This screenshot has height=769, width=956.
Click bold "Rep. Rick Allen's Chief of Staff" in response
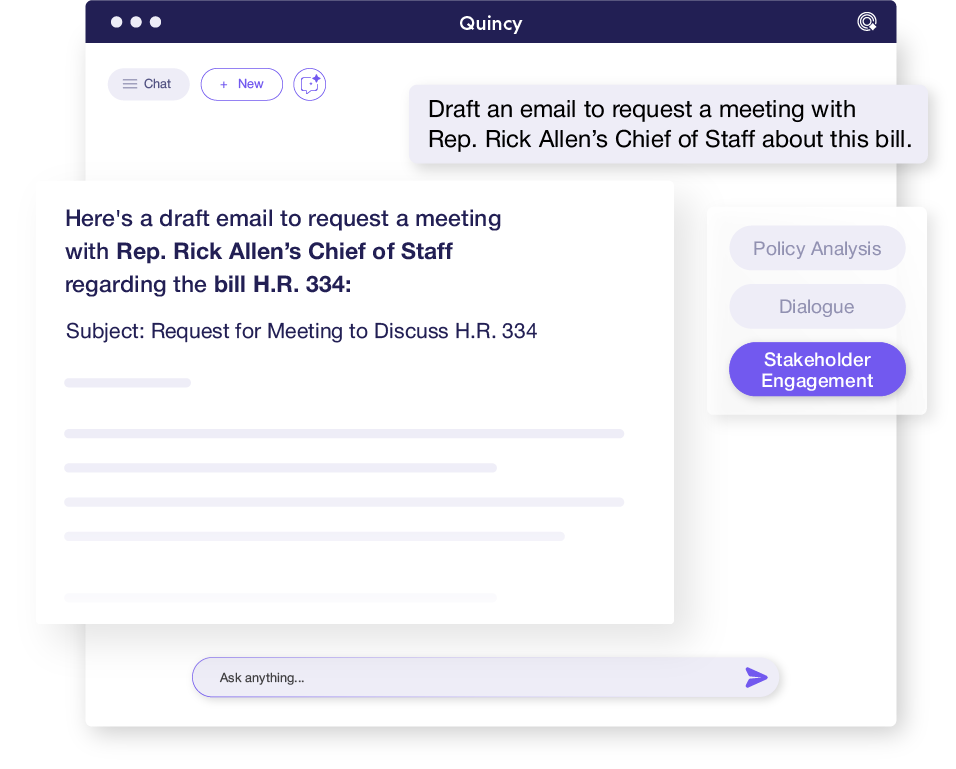[x=284, y=250]
